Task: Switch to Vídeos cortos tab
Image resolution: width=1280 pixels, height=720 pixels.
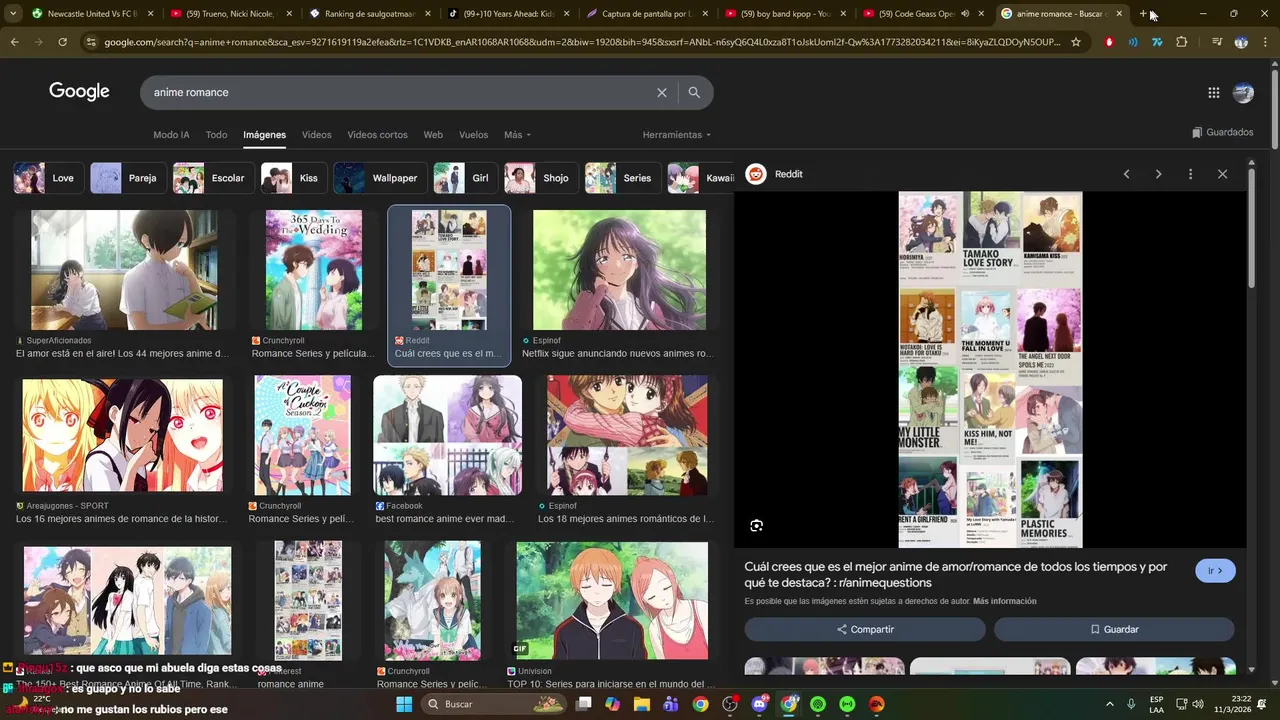Action: pyautogui.click(x=377, y=135)
